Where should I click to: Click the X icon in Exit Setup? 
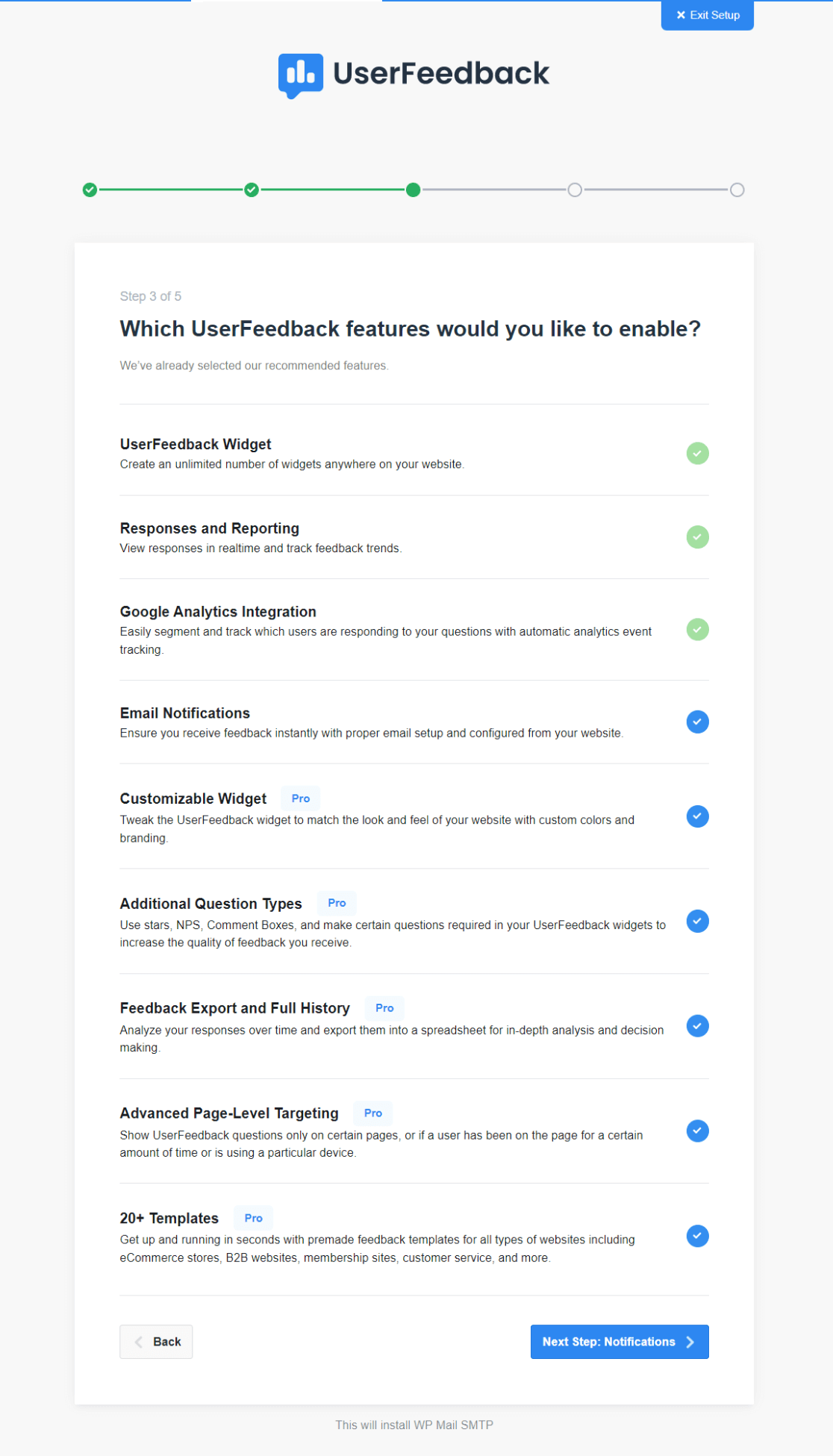point(681,15)
